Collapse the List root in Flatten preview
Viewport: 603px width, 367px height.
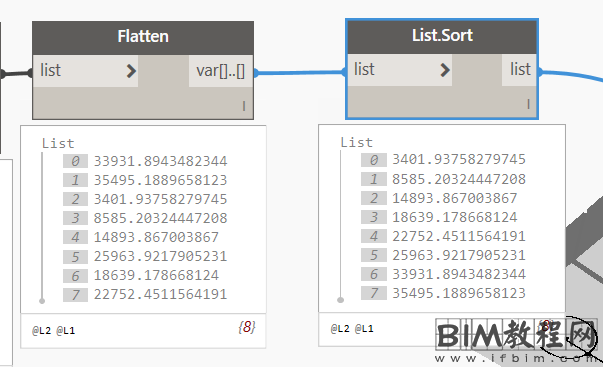point(58,143)
